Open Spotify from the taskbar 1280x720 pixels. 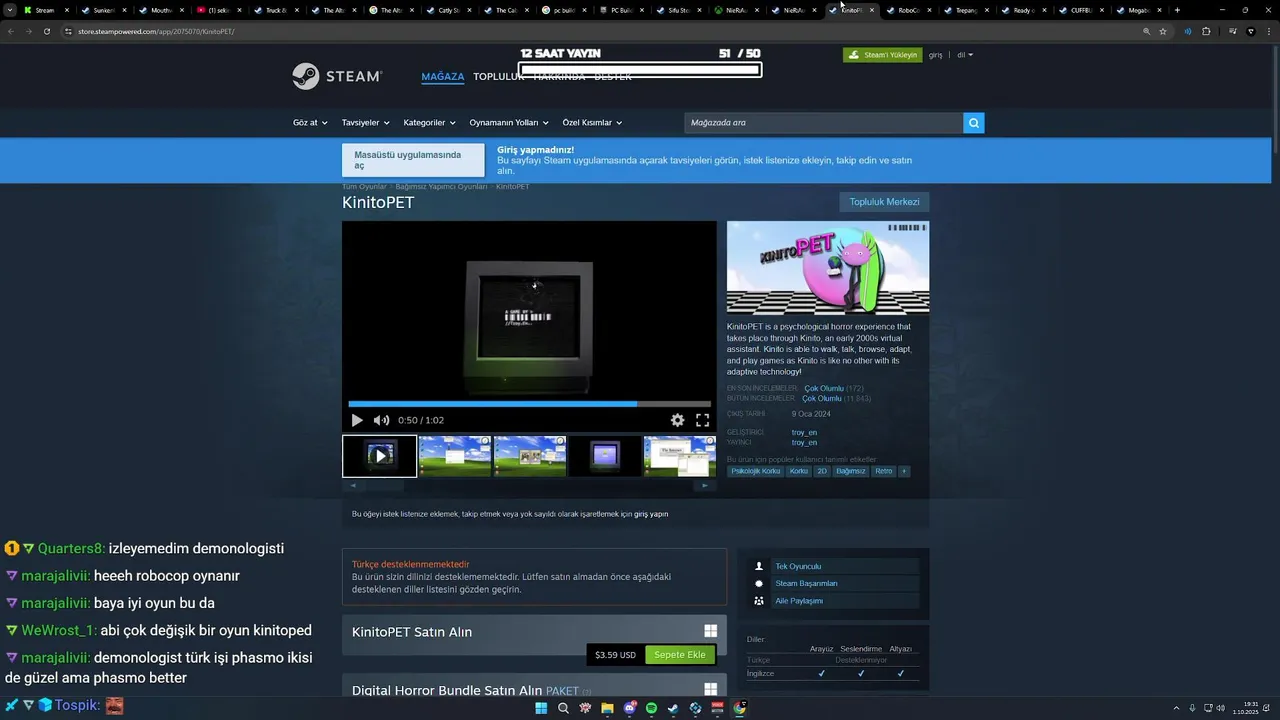point(651,708)
